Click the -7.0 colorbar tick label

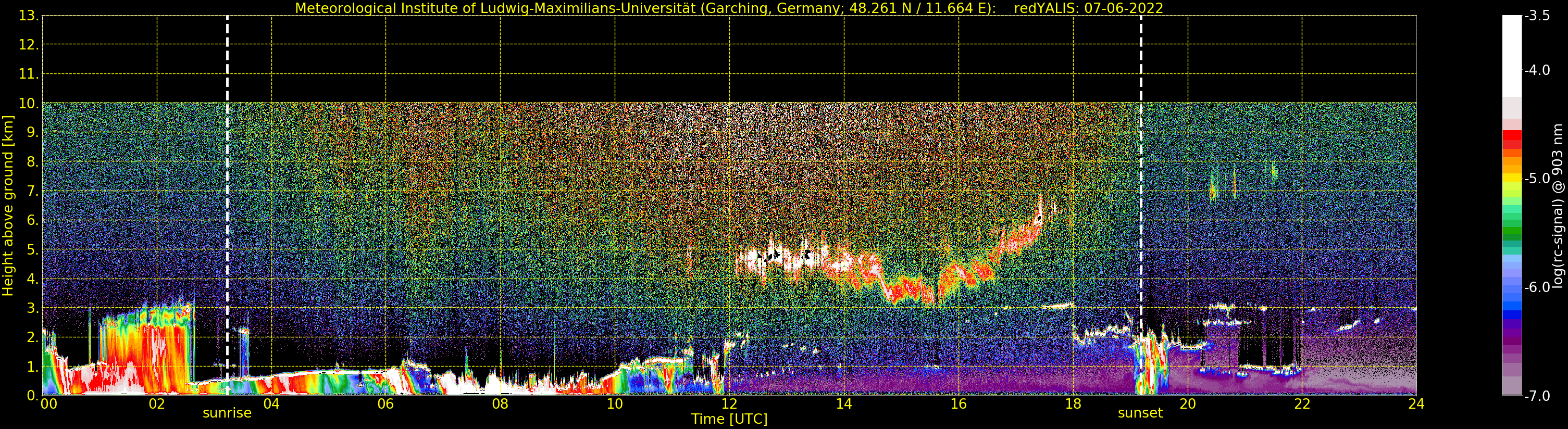(x=1537, y=396)
